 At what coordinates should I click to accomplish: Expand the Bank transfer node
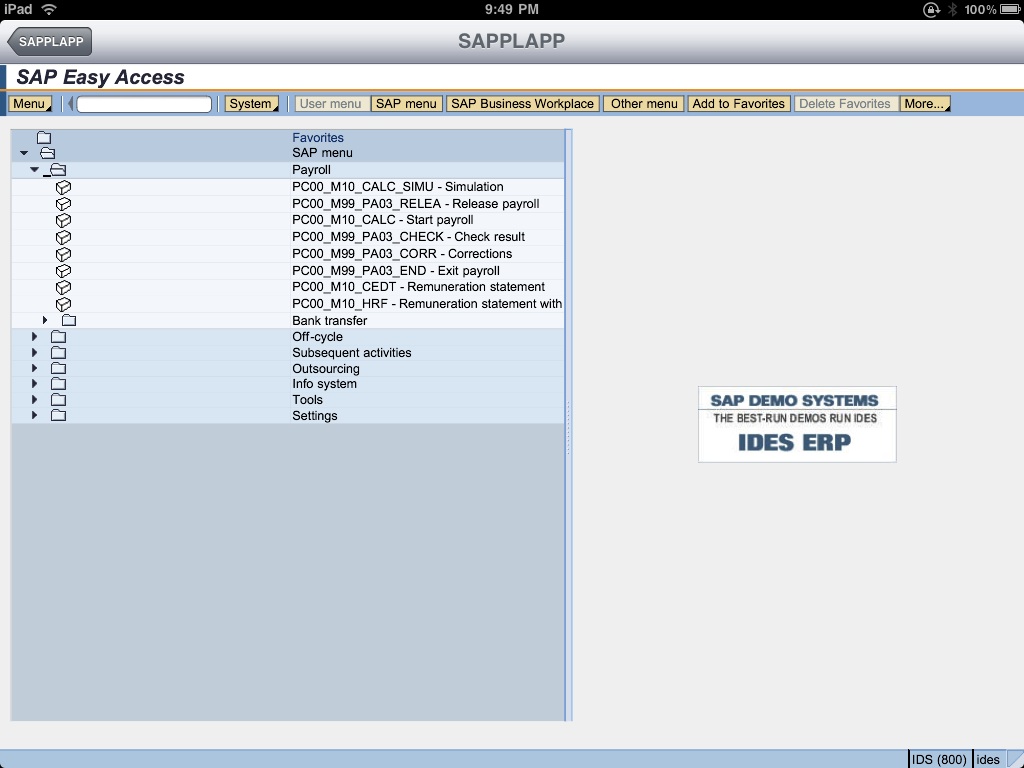(45, 320)
